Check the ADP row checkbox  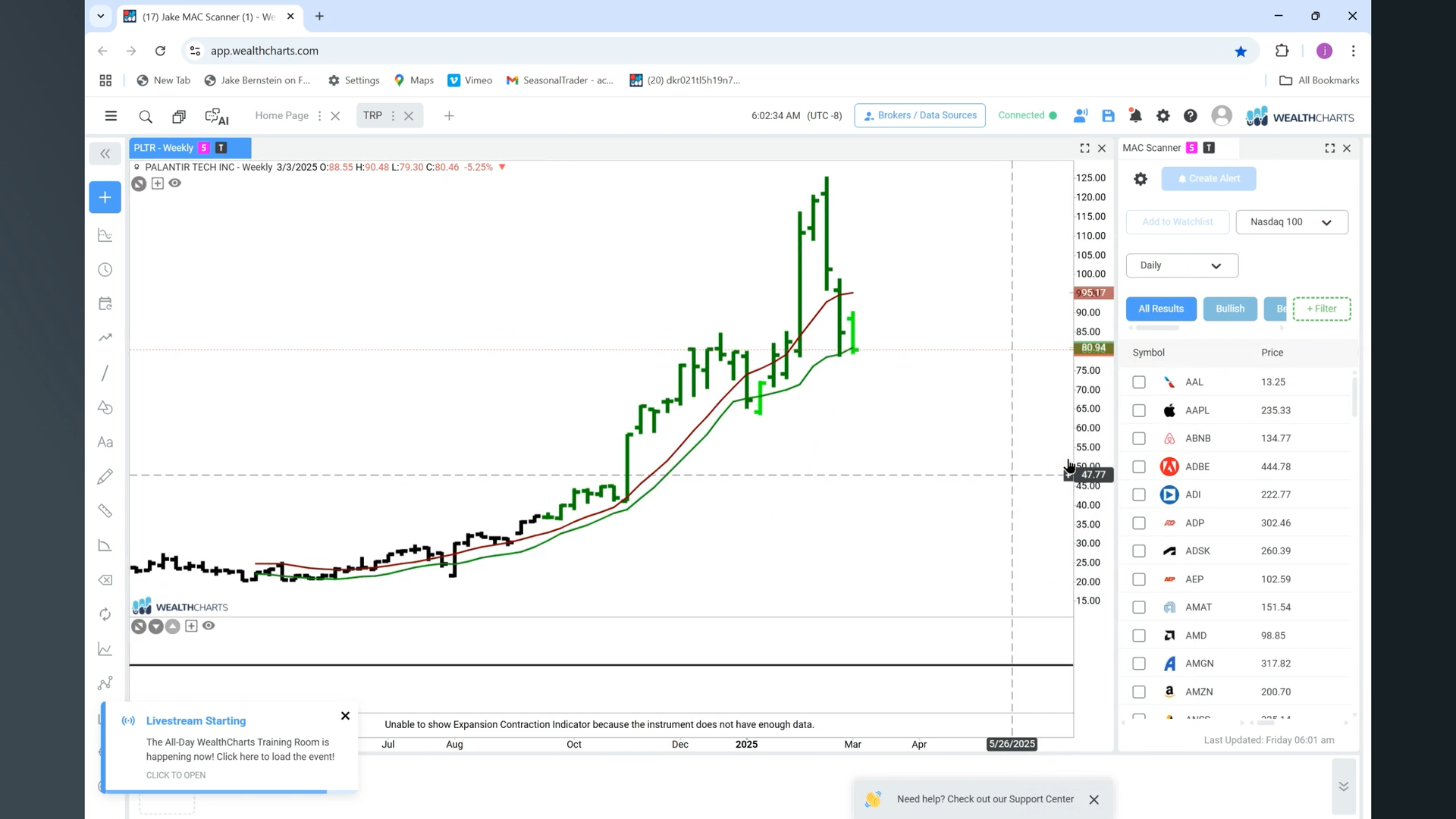(x=1139, y=523)
